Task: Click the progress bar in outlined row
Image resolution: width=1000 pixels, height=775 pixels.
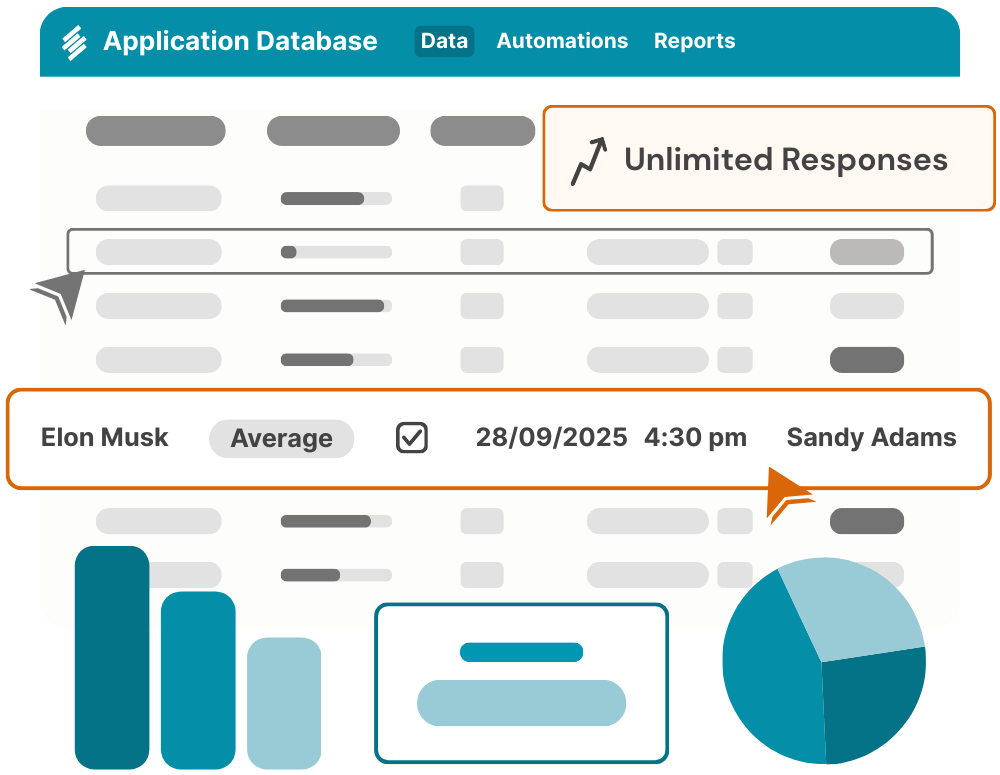Action: pyautogui.click(x=336, y=252)
